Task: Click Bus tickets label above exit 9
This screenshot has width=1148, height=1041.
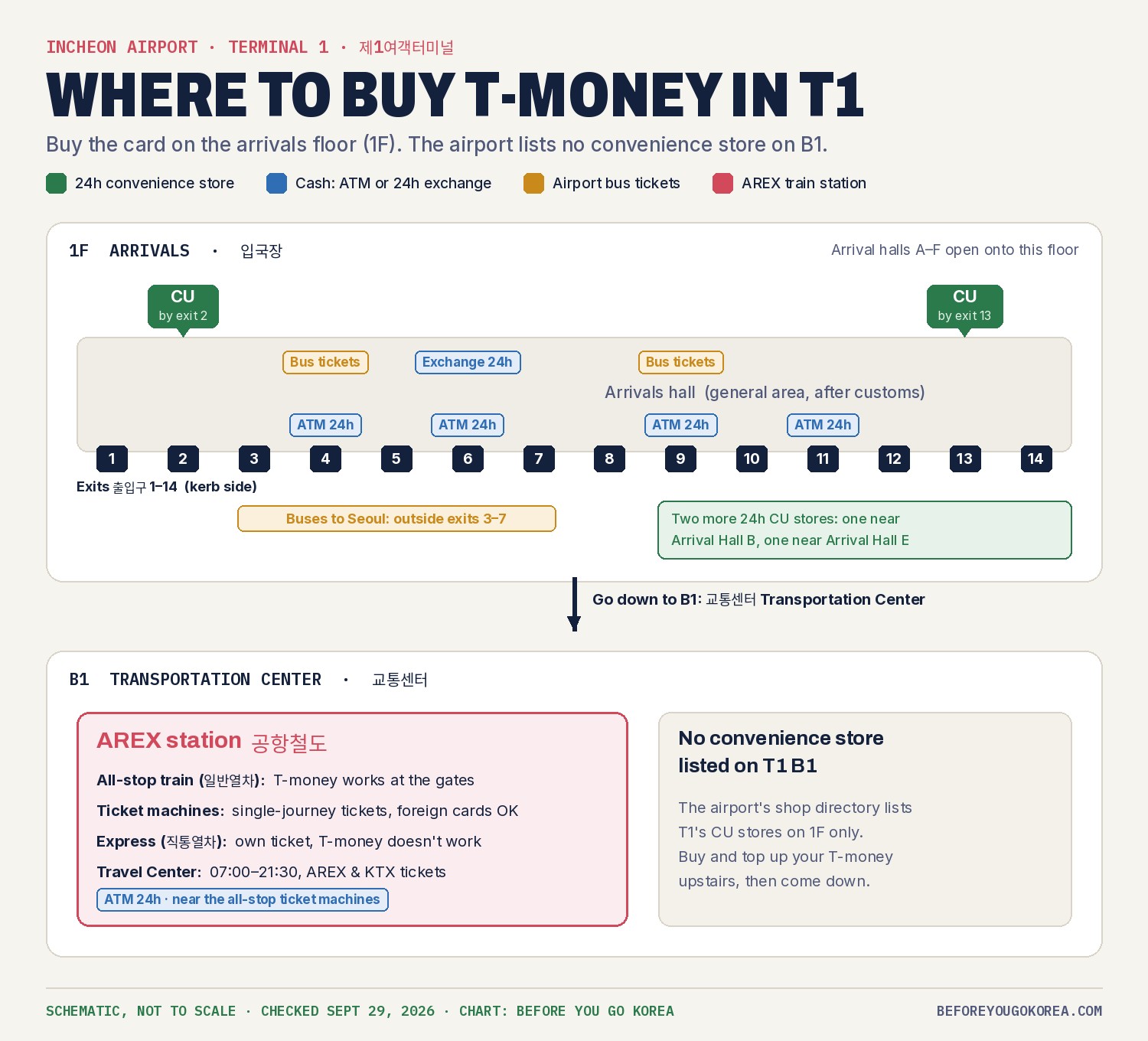Action: (x=680, y=362)
